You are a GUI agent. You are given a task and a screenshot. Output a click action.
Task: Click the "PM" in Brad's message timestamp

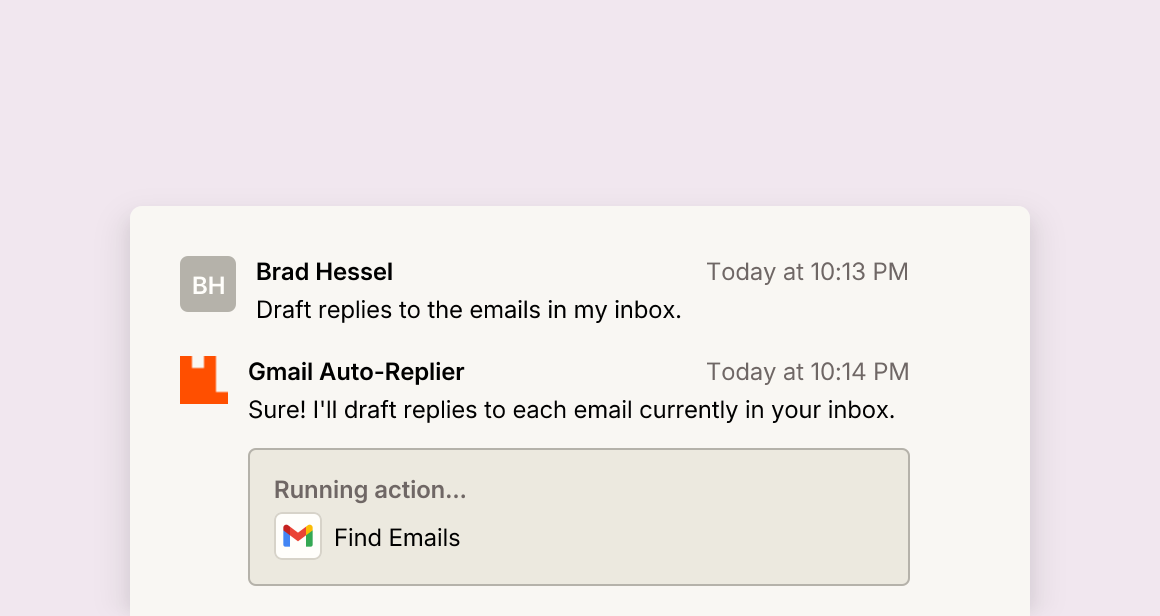(890, 271)
